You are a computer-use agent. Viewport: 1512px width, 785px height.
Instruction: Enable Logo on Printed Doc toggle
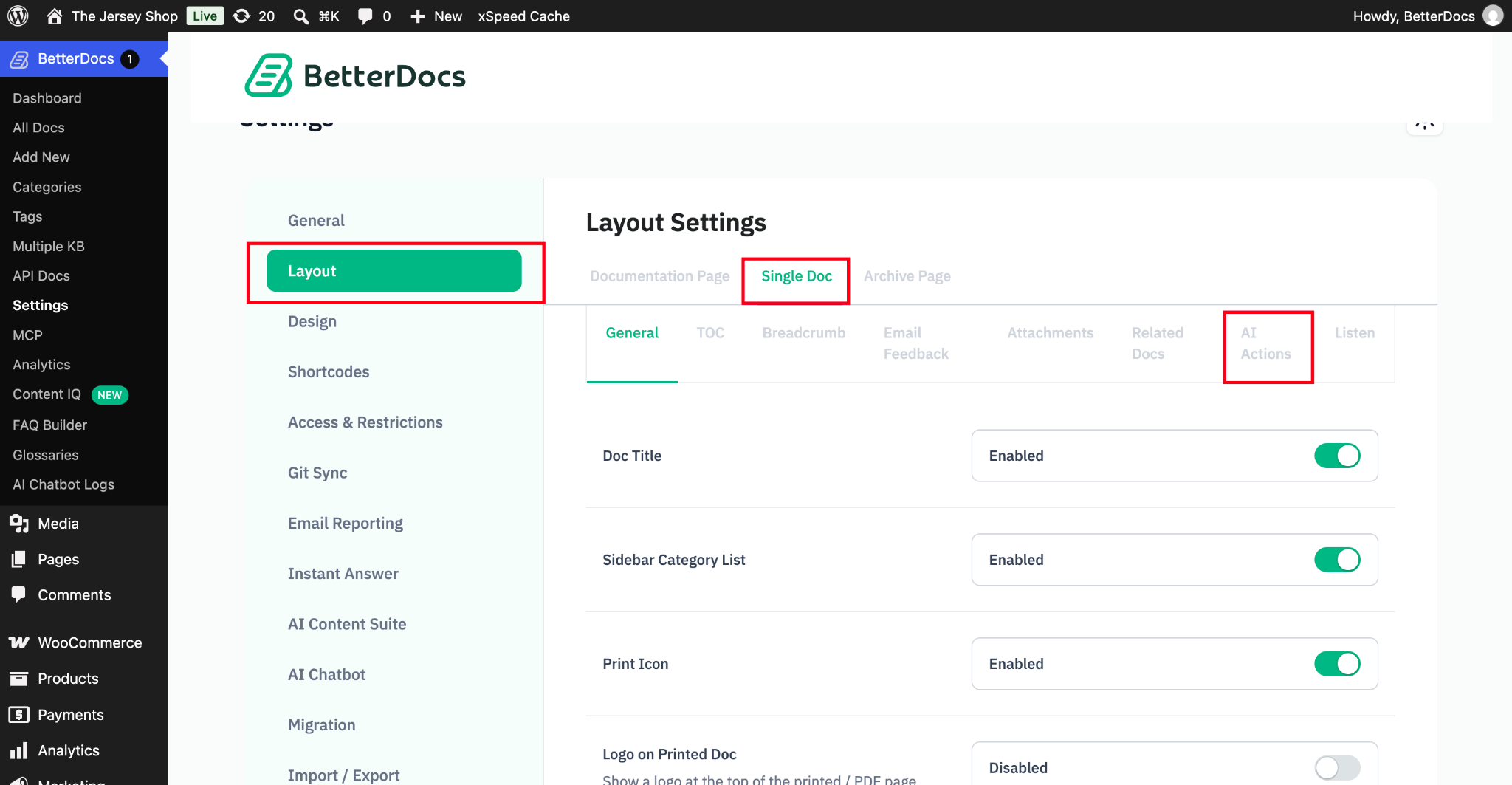1337,768
